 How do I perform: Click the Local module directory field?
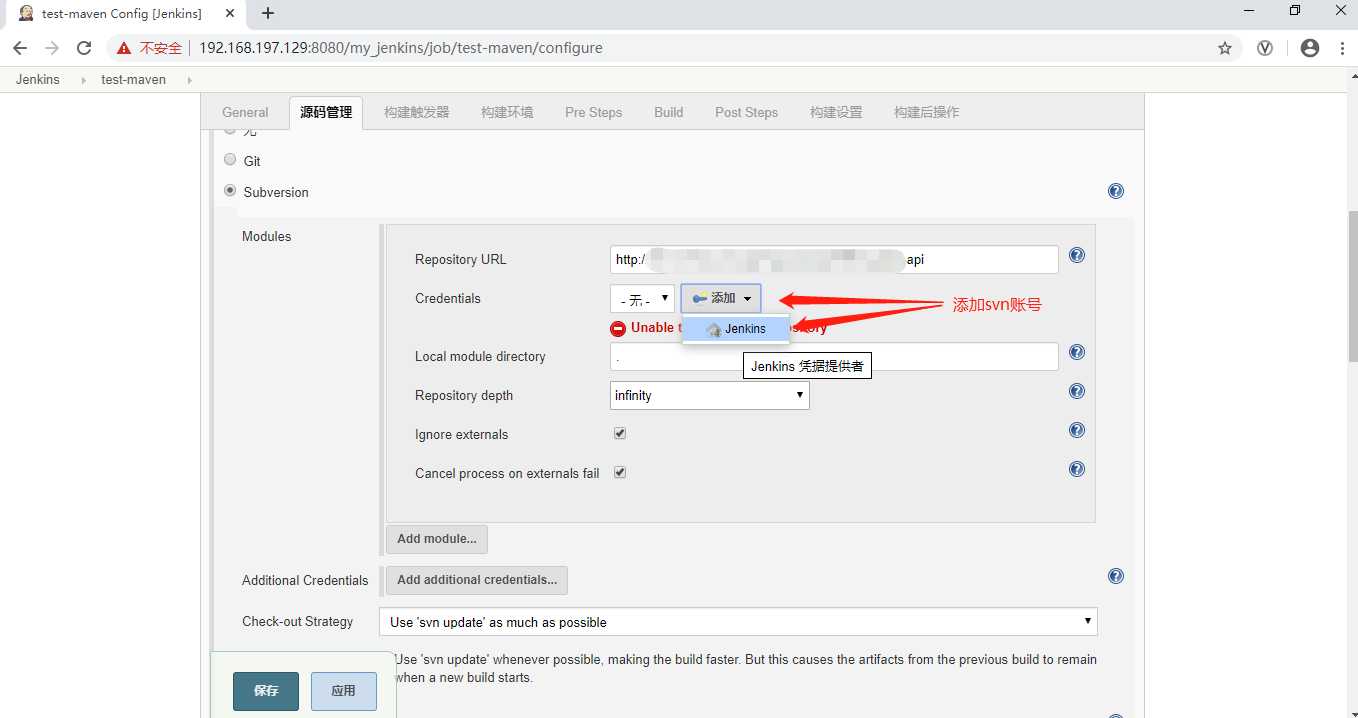(834, 357)
